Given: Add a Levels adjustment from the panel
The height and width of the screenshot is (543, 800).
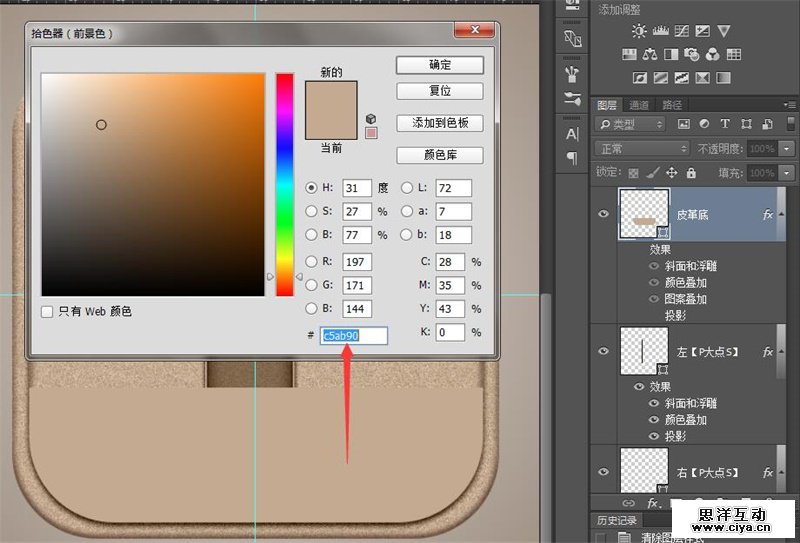Looking at the screenshot, I should pyautogui.click(x=661, y=31).
